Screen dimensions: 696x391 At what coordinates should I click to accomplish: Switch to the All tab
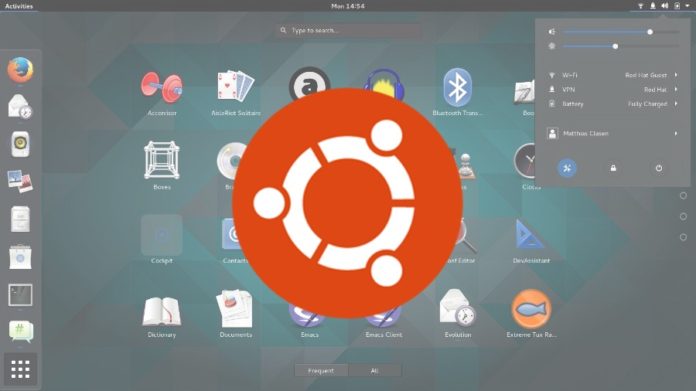point(375,371)
